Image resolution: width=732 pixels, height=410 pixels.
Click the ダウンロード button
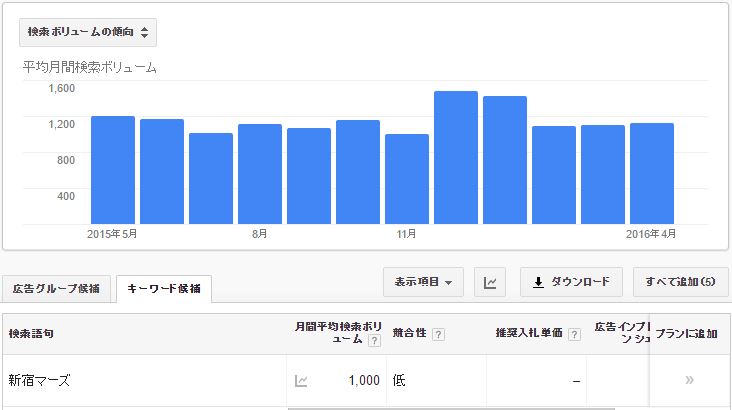click(x=571, y=282)
